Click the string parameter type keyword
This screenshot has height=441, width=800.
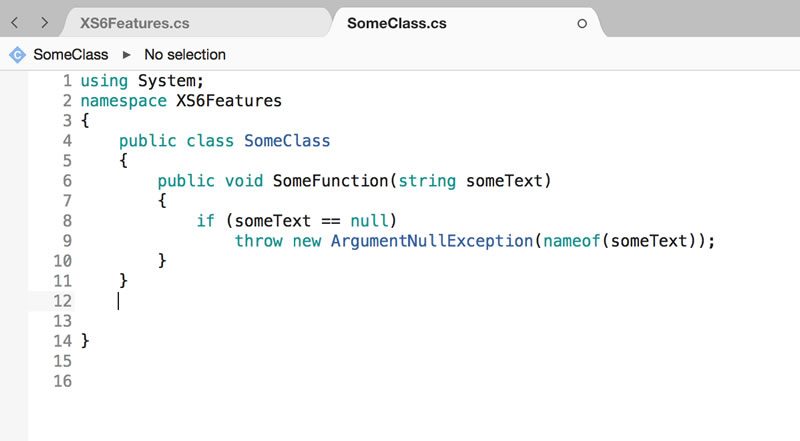[427, 181]
